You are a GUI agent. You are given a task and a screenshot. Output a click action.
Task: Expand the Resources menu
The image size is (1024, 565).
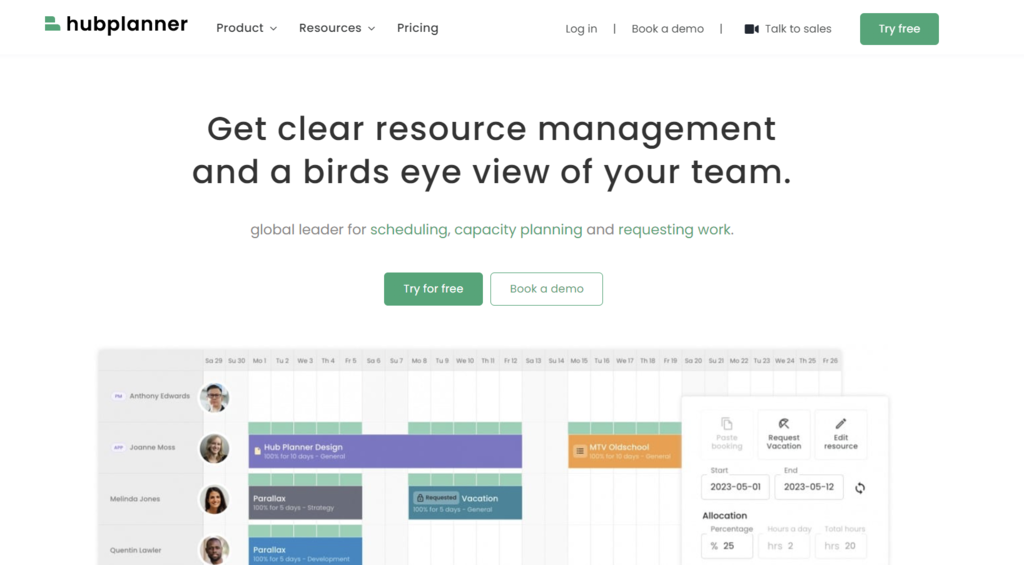pos(337,28)
